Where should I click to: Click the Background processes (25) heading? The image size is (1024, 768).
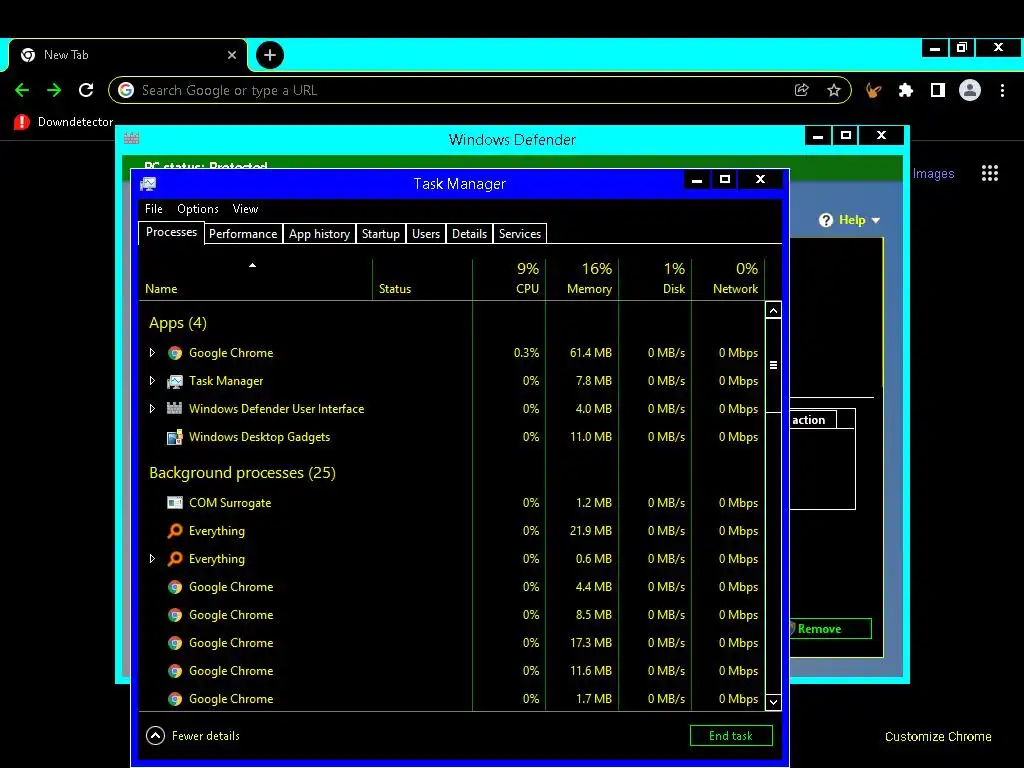(242, 473)
